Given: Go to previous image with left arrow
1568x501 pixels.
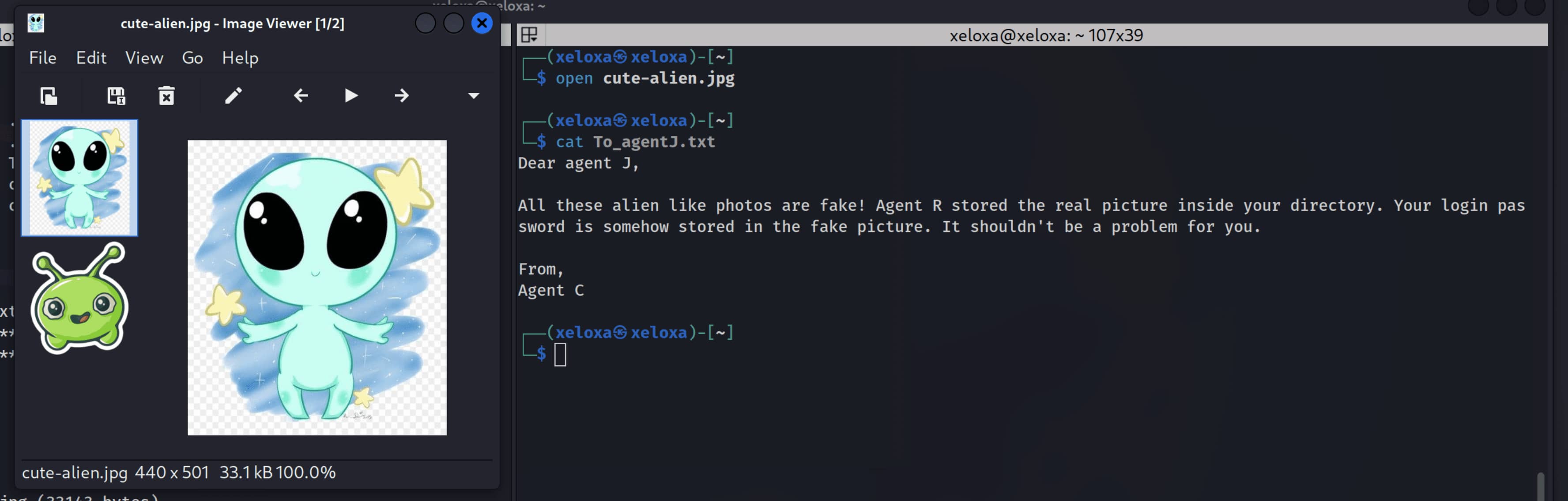Looking at the screenshot, I should click(301, 96).
